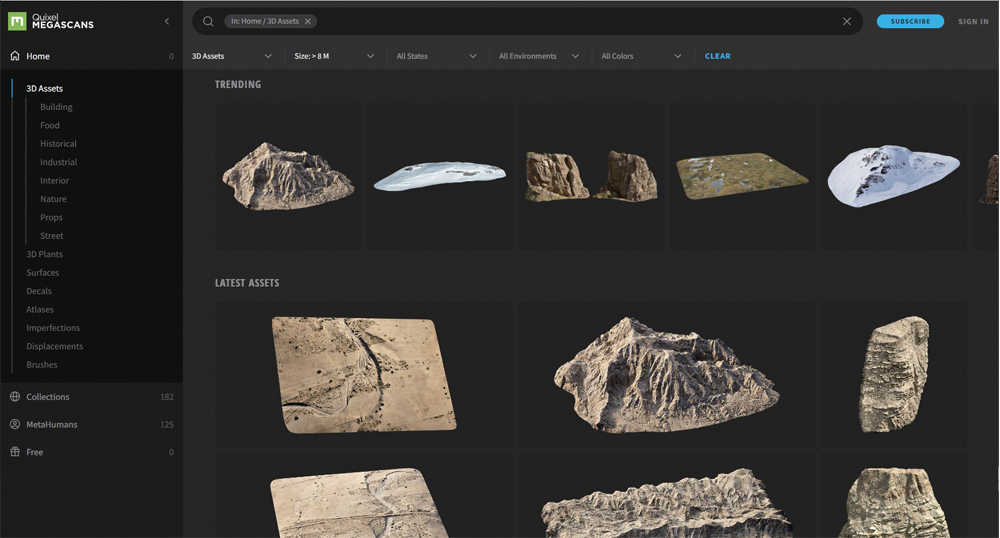Collapse the sidebar with the left chevron
The height and width of the screenshot is (538, 1000).
point(167,21)
